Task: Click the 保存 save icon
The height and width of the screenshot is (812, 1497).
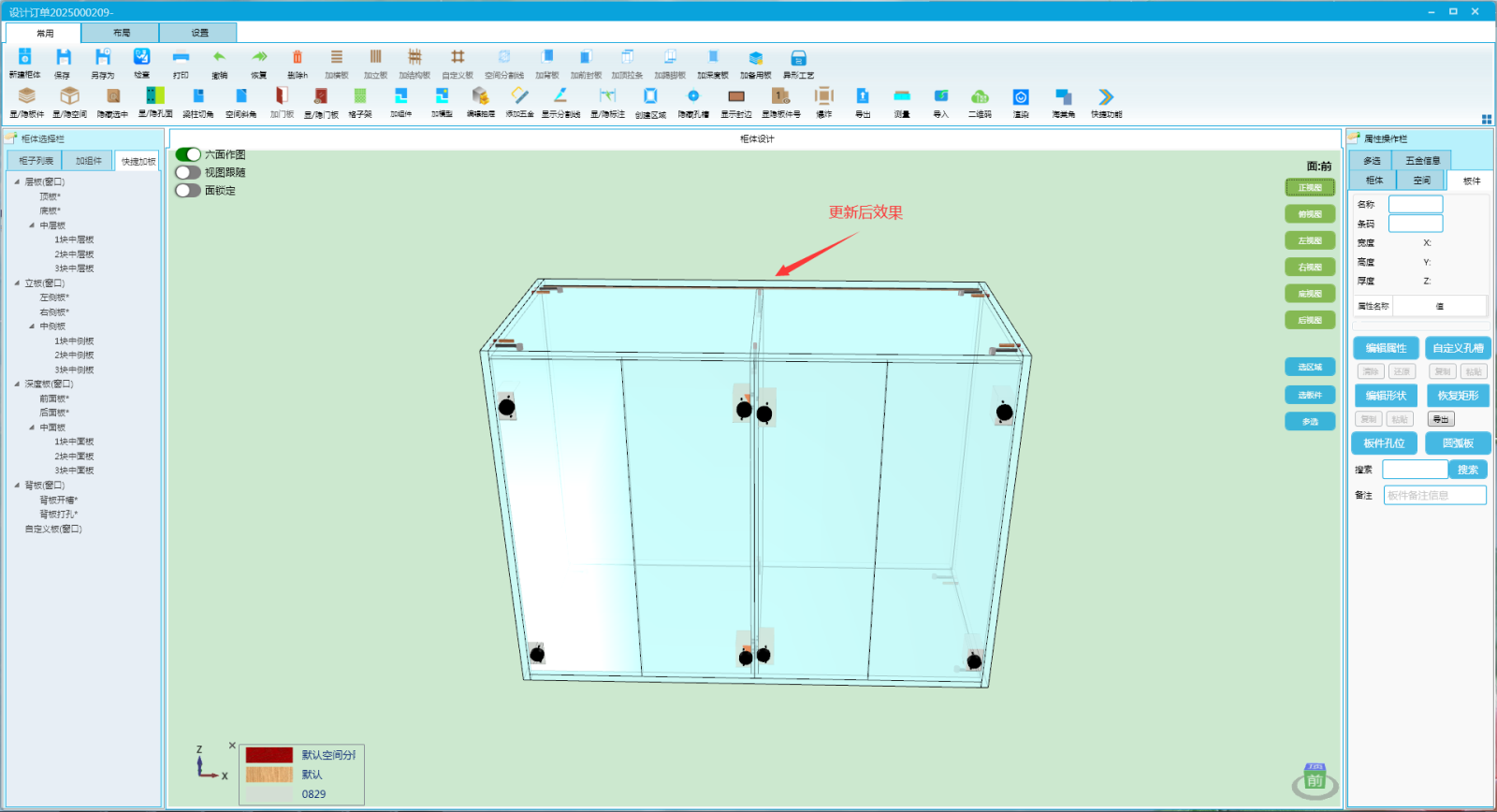Action: point(63,58)
